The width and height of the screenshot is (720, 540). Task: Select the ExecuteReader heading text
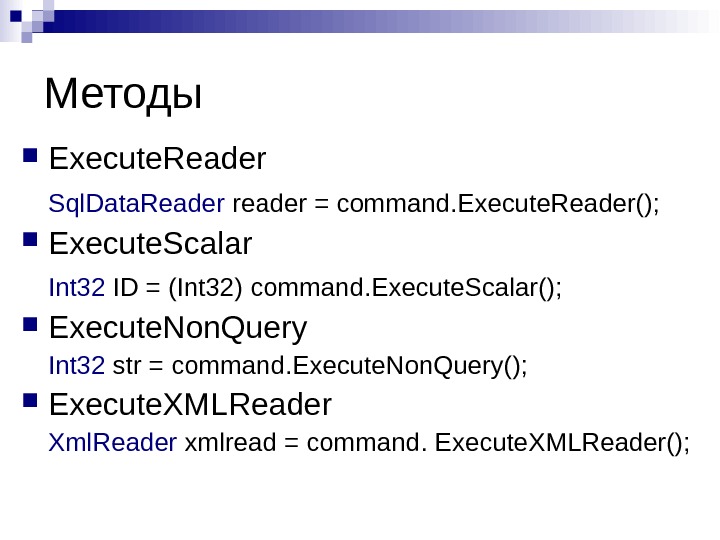click(x=157, y=159)
